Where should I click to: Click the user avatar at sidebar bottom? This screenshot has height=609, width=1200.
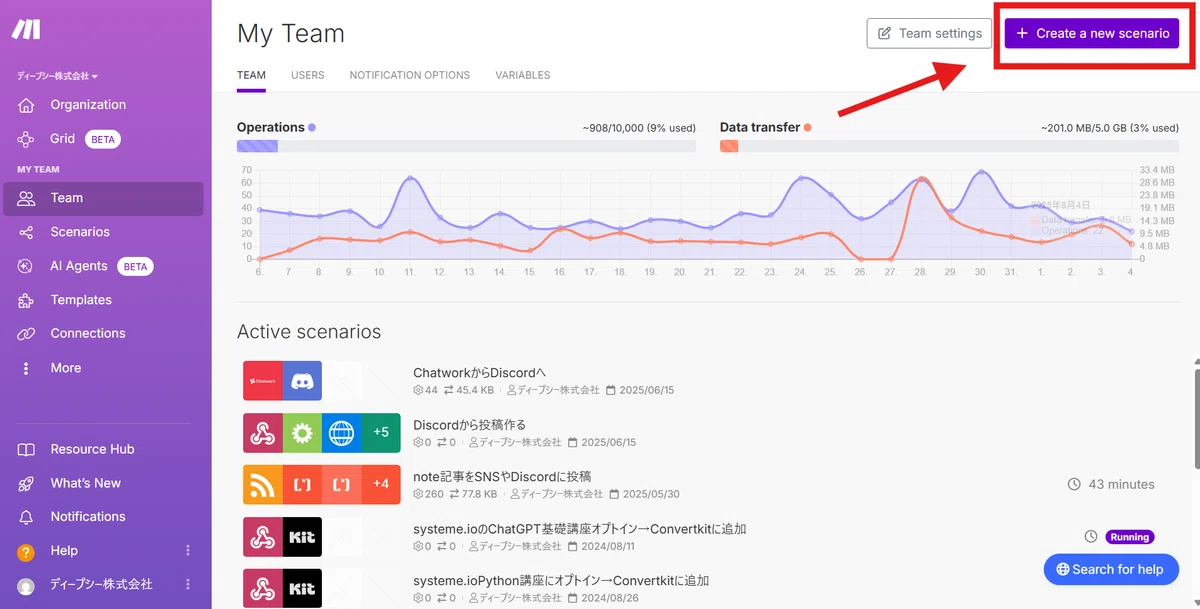pos(27,585)
